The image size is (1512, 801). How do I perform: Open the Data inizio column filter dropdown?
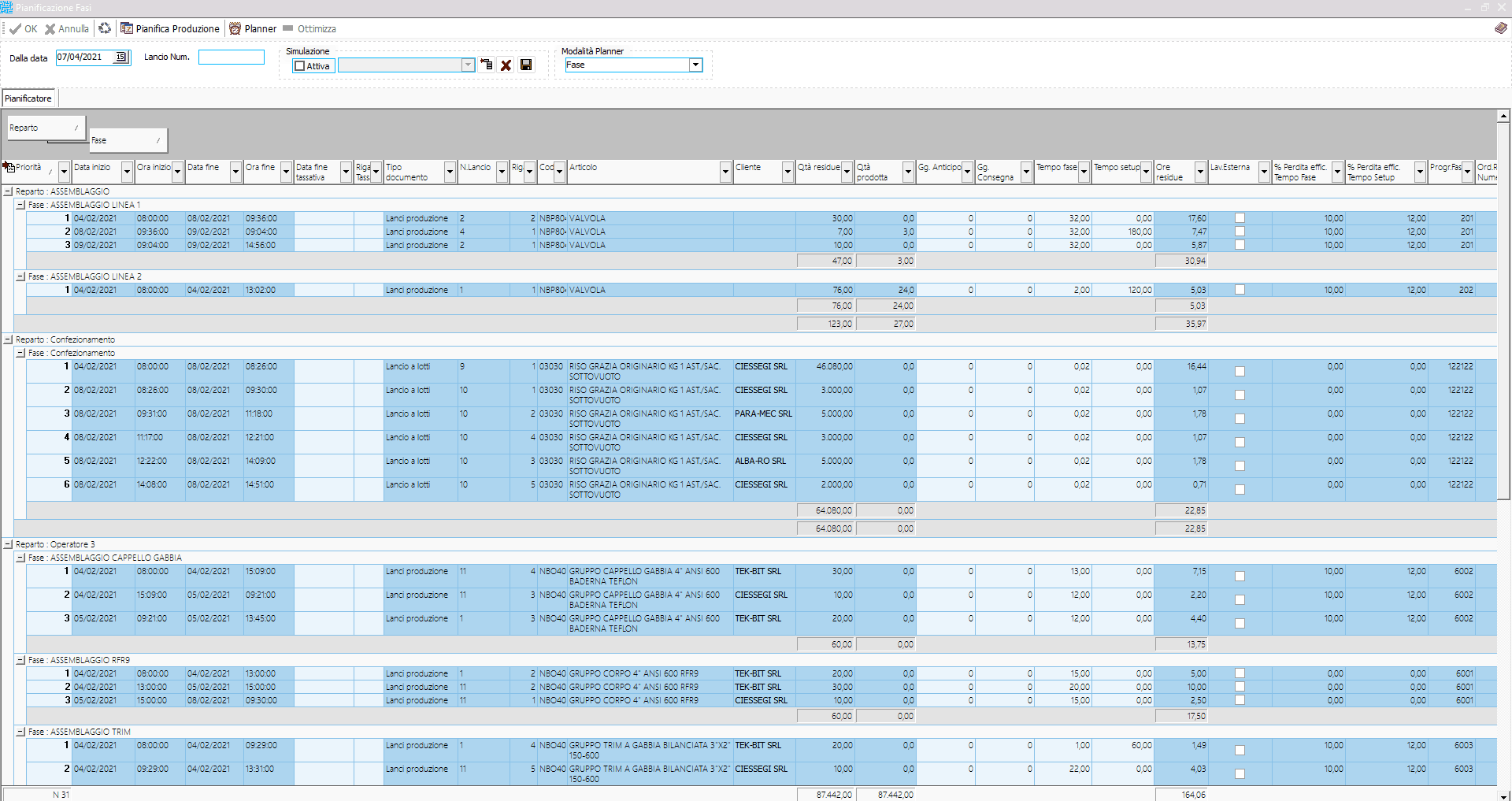127,172
